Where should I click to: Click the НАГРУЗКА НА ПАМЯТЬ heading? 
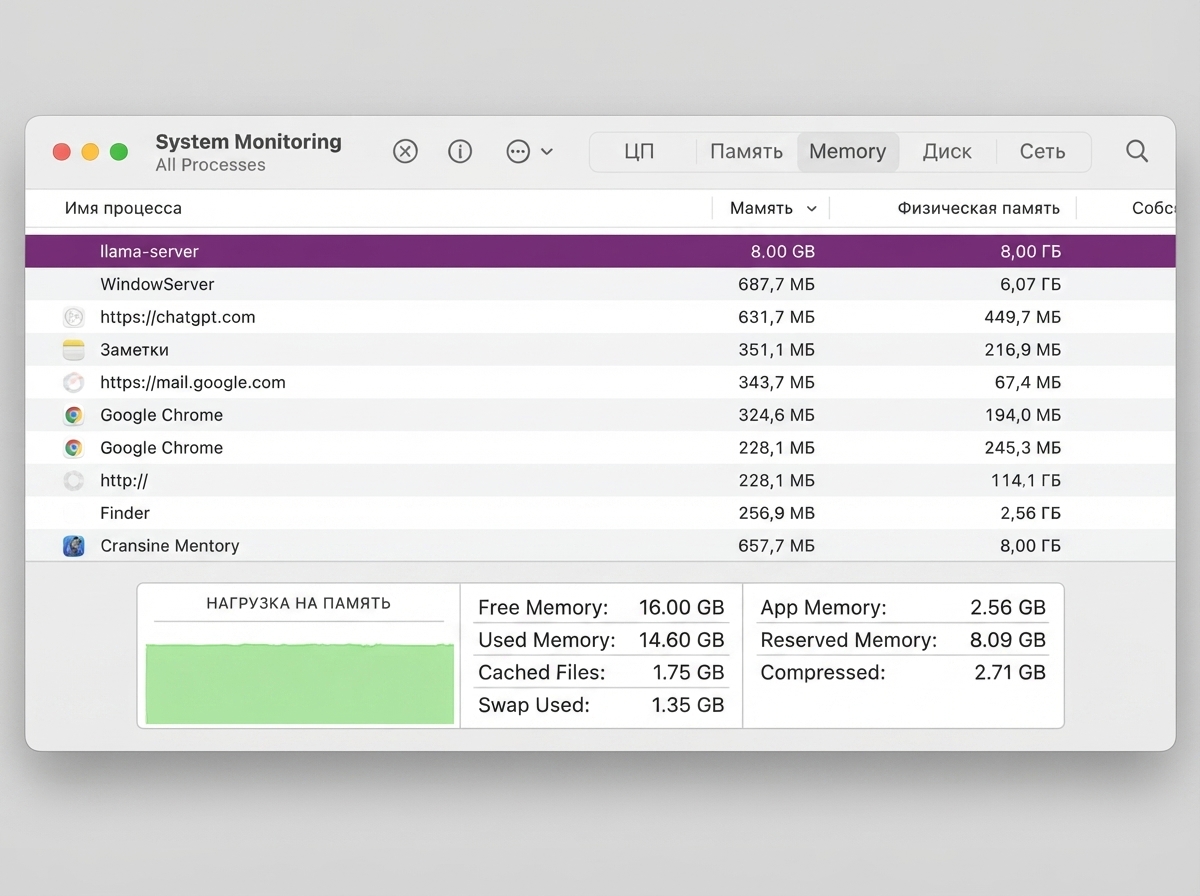point(298,604)
